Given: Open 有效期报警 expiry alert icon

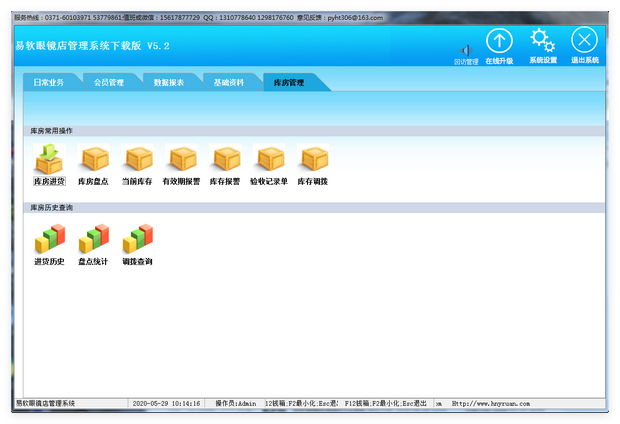Looking at the screenshot, I should coord(181,159).
